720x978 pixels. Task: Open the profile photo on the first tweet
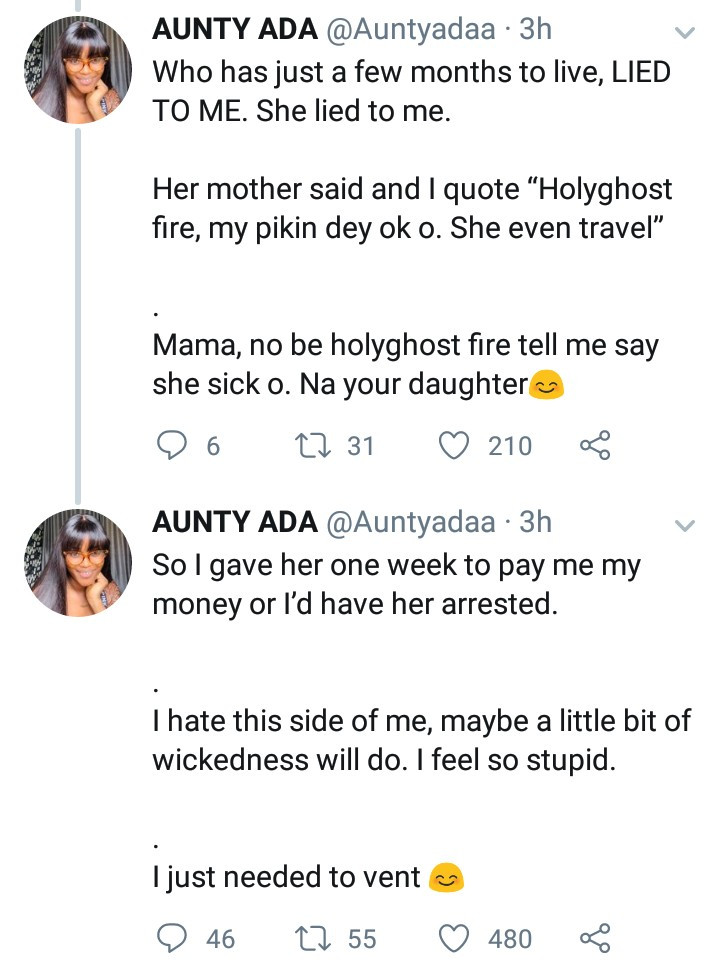click(x=78, y=71)
